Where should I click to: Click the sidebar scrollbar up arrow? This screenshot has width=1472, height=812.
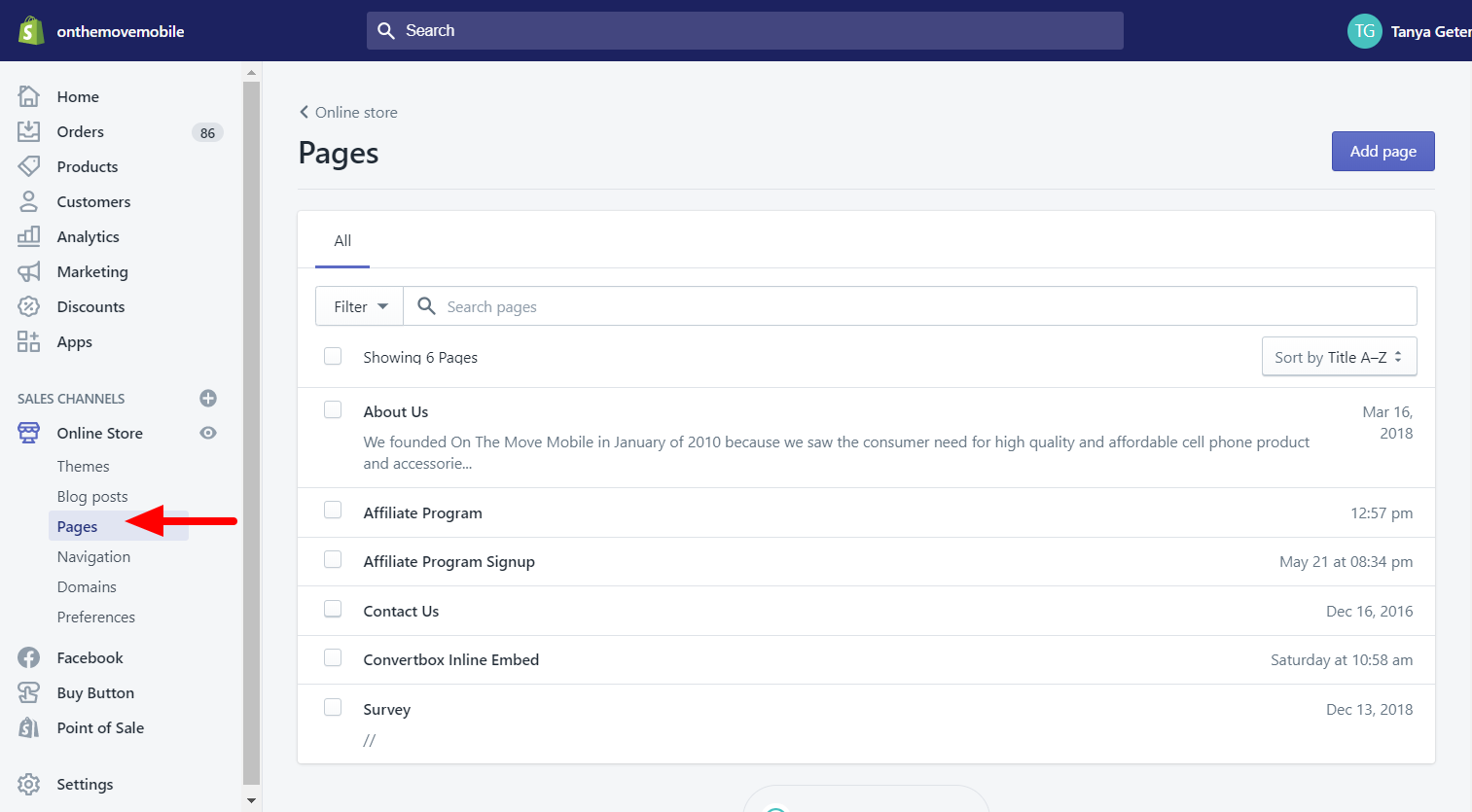click(251, 72)
